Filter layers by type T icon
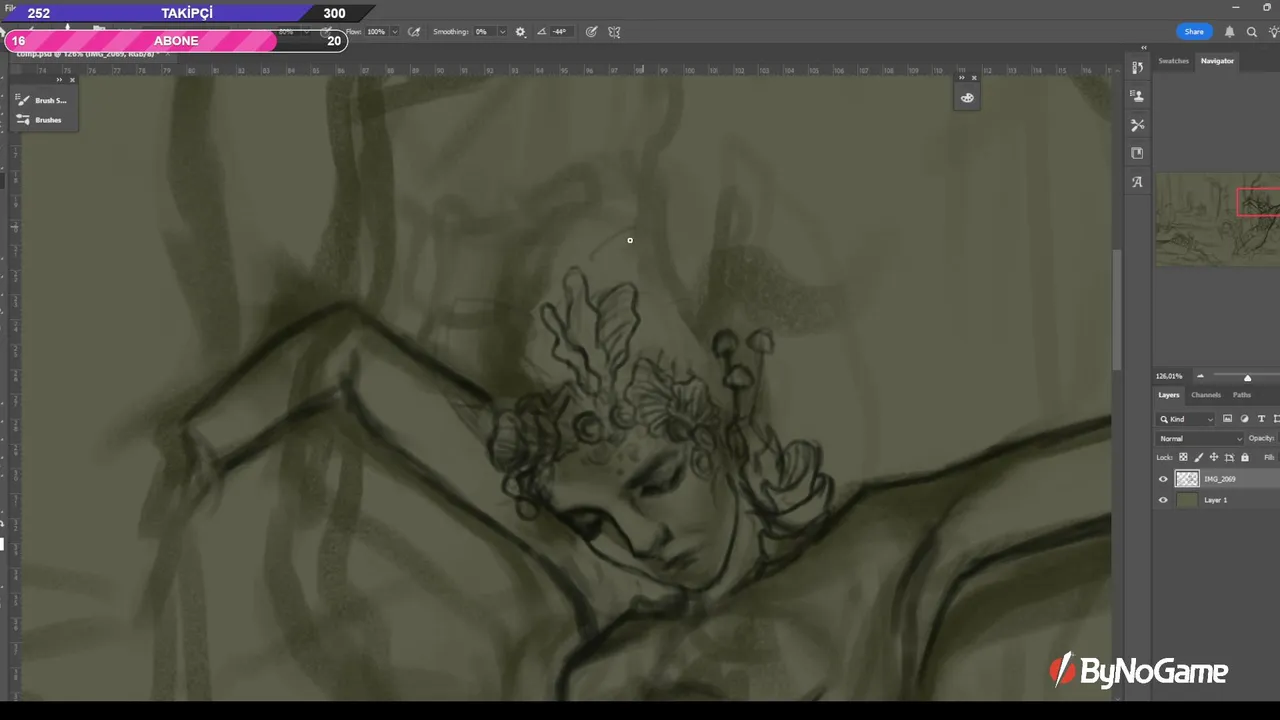This screenshot has width=1280, height=720. click(x=1261, y=419)
